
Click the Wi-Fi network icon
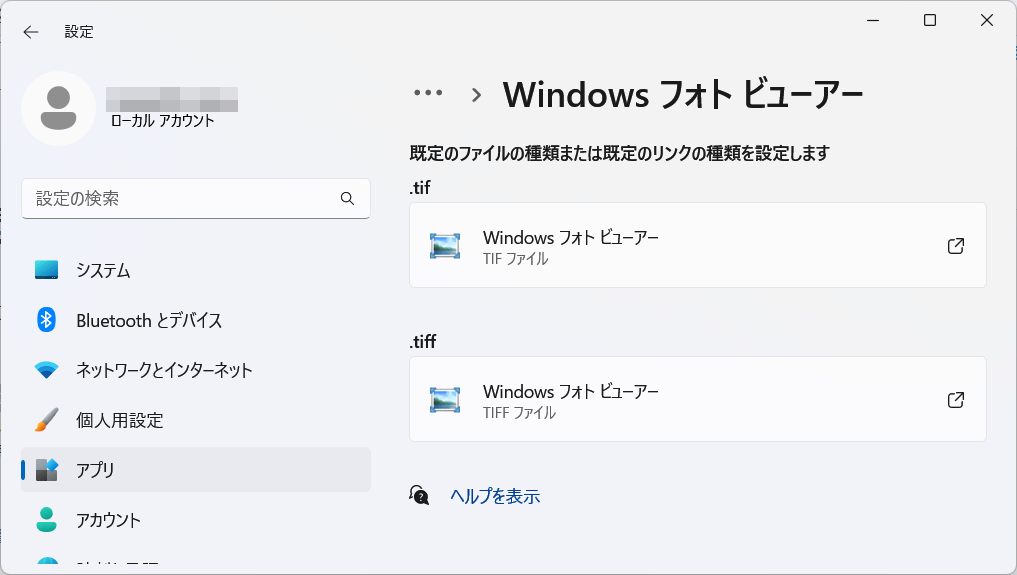pyautogui.click(x=46, y=370)
